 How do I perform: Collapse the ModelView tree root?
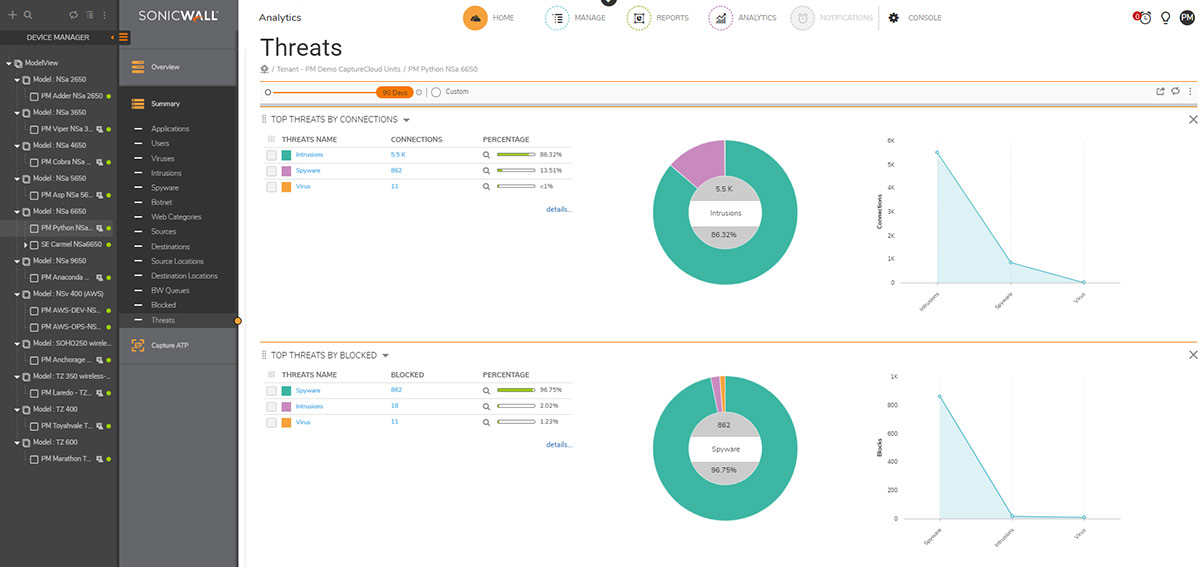[x=7, y=62]
